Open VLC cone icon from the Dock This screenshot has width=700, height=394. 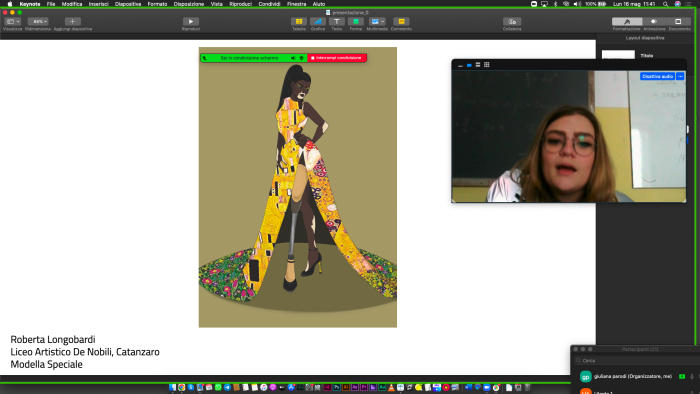pos(391,387)
